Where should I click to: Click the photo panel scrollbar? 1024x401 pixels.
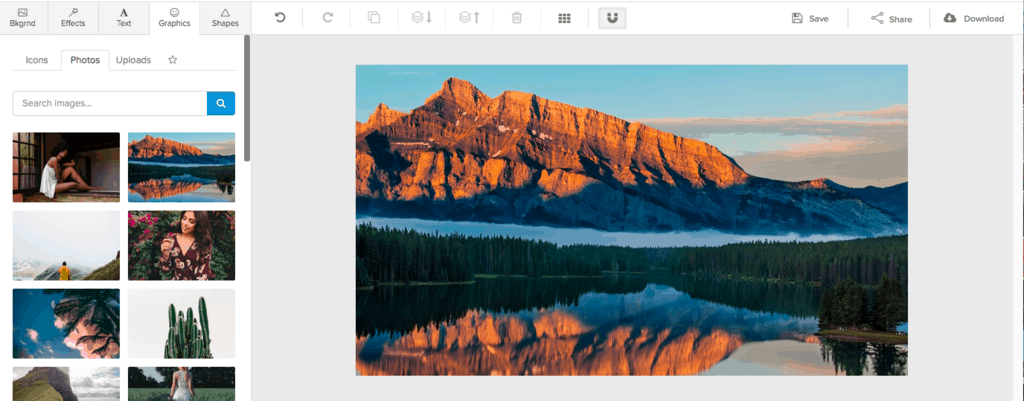pos(247,98)
